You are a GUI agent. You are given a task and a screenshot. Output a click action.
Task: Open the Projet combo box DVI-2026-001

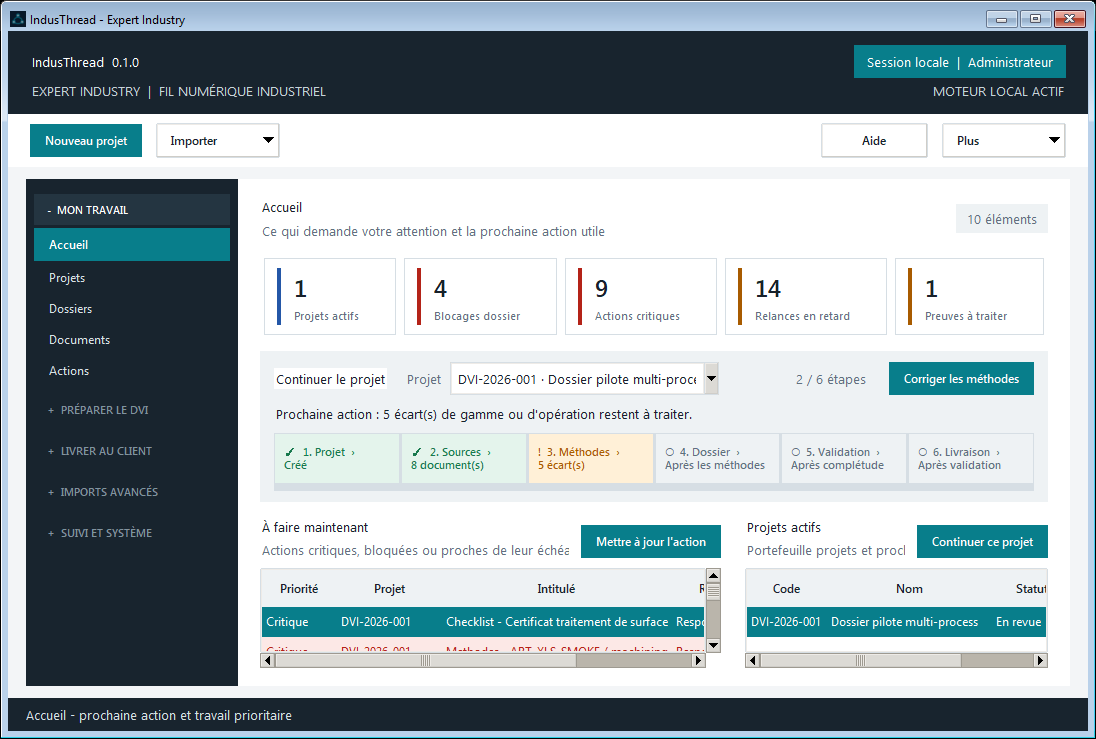(584, 379)
